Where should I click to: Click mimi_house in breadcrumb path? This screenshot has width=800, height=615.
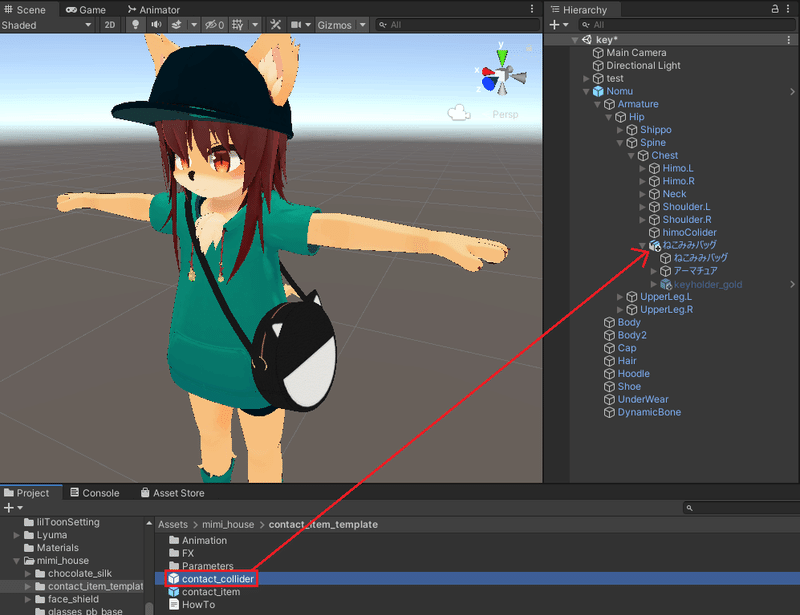[x=228, y=524]
